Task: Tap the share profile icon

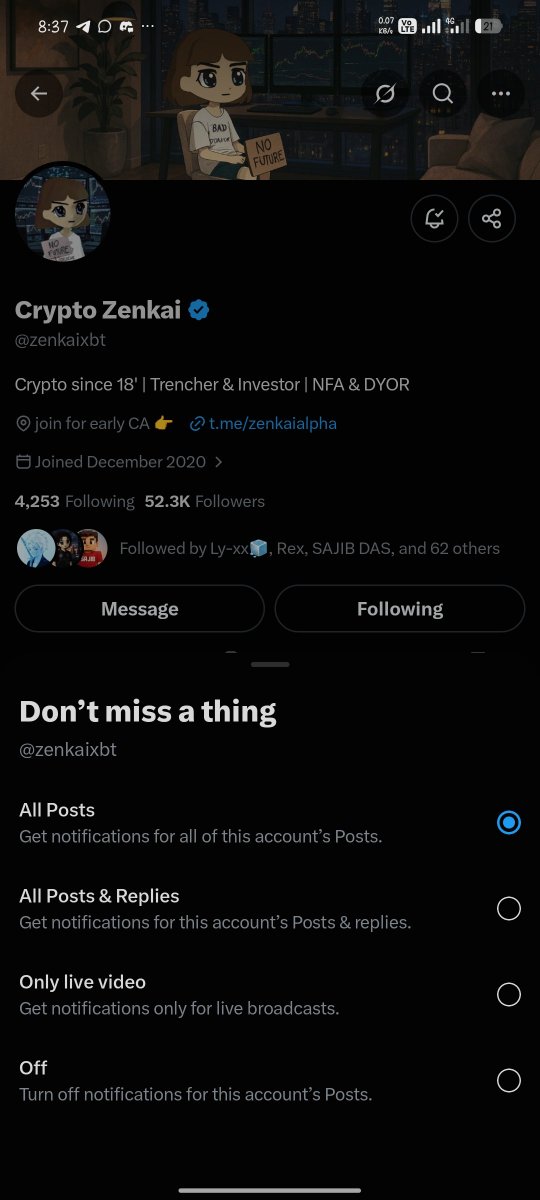Action: tap(491, 219)
